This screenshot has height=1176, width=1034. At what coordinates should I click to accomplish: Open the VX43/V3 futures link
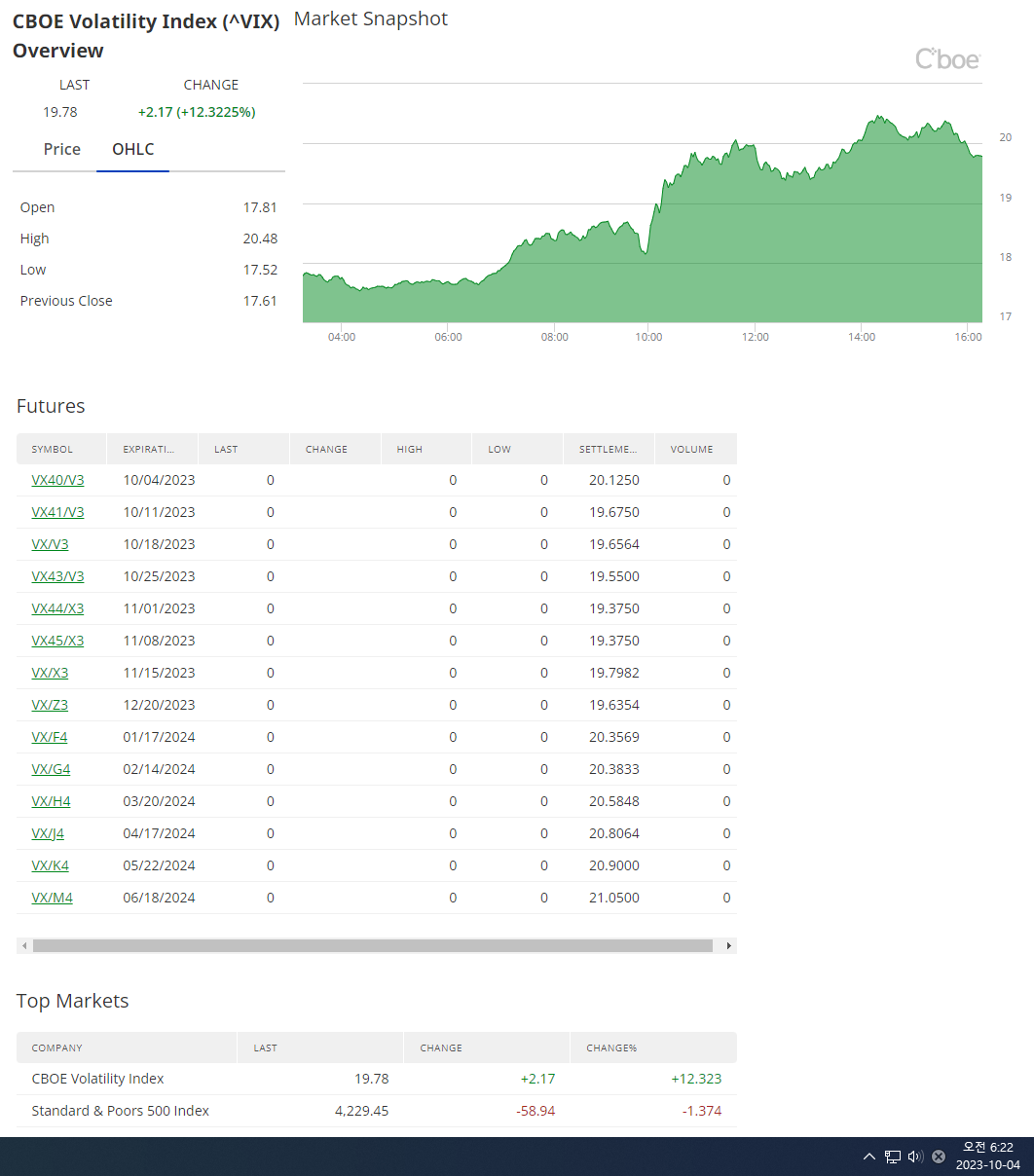tap(57, 576)
